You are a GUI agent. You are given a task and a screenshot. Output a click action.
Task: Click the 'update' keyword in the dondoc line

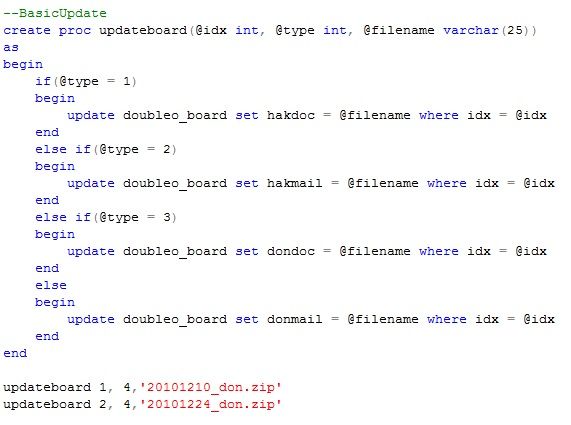pos(91,252)
